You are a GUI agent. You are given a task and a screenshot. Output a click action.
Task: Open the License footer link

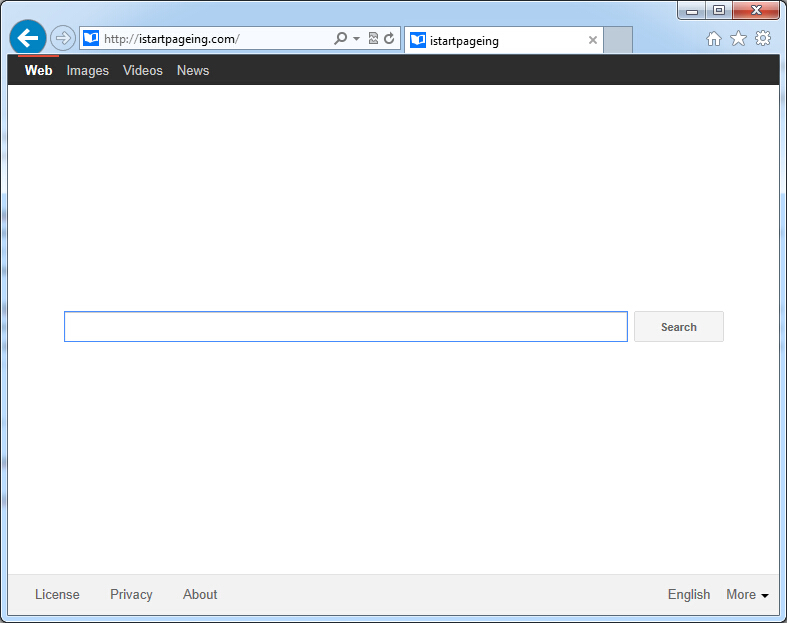[x=57, y=594]
